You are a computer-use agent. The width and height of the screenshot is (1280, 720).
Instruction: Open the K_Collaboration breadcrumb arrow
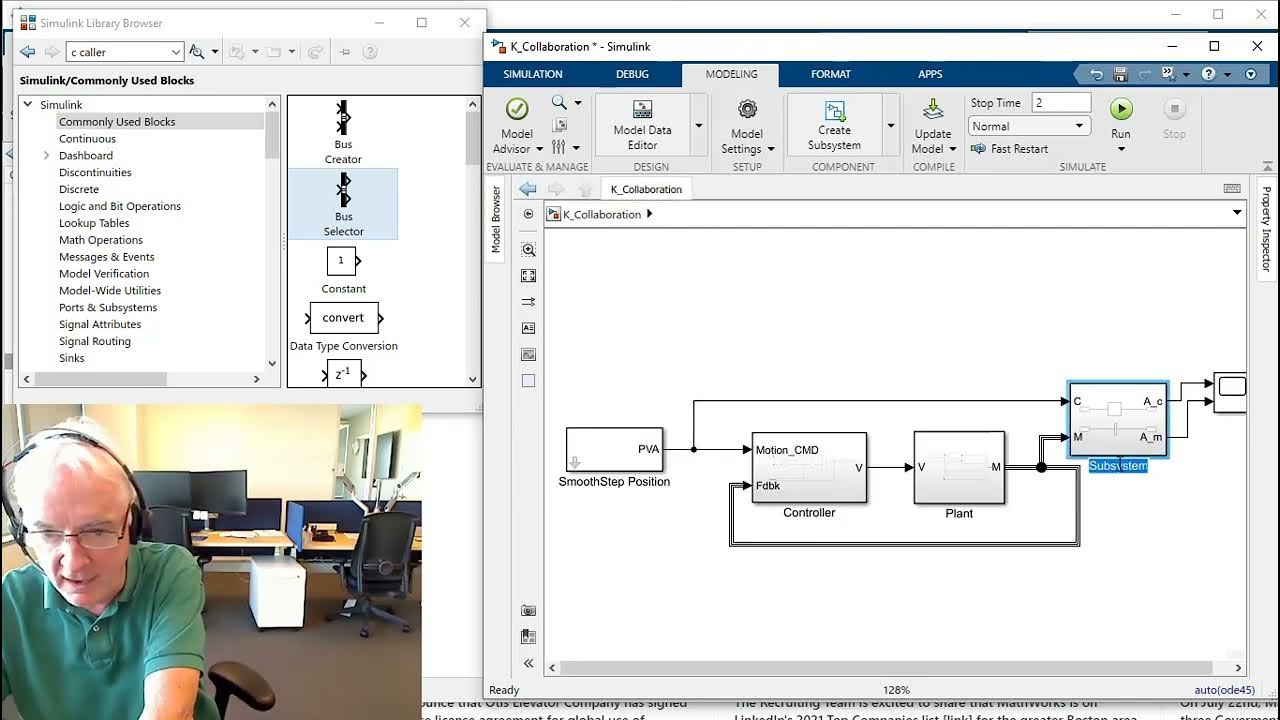tap(649, 213)
